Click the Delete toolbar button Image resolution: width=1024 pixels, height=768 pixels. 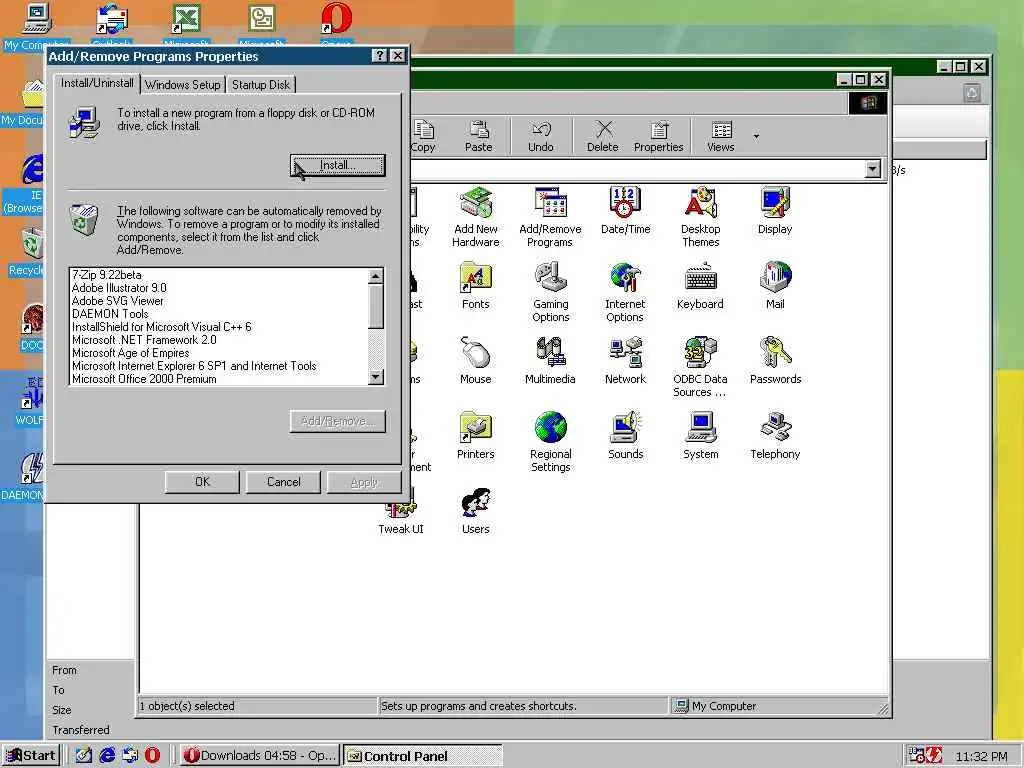point(603,136)
